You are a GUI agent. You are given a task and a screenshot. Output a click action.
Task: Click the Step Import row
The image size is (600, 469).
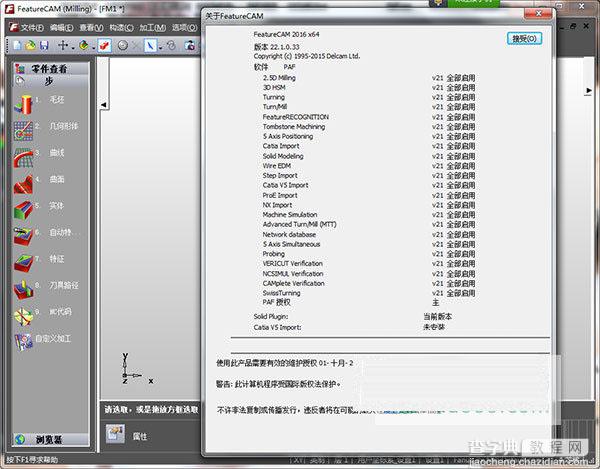pos(369,176)
